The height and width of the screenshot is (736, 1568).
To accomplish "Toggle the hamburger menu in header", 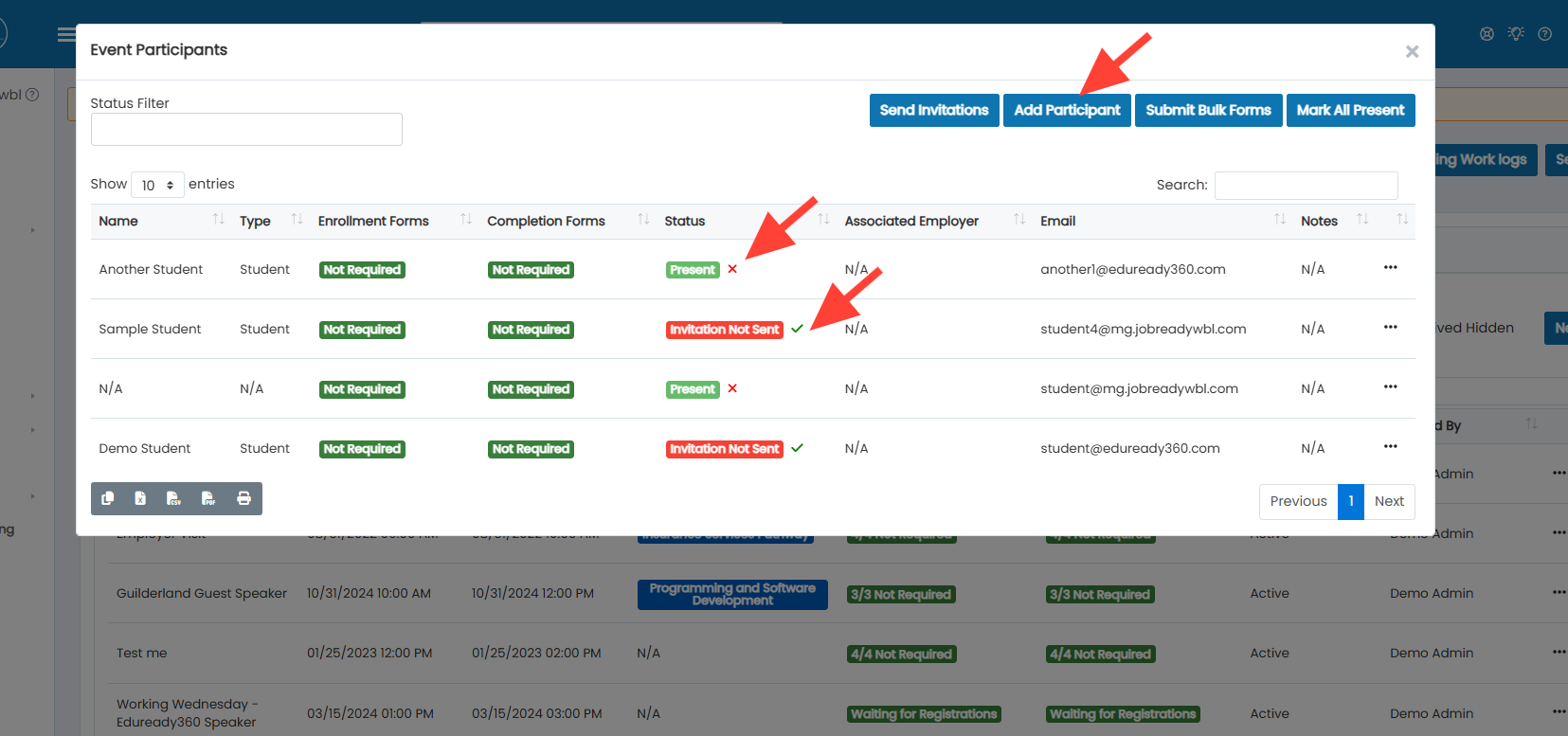I will click(66, 35).
